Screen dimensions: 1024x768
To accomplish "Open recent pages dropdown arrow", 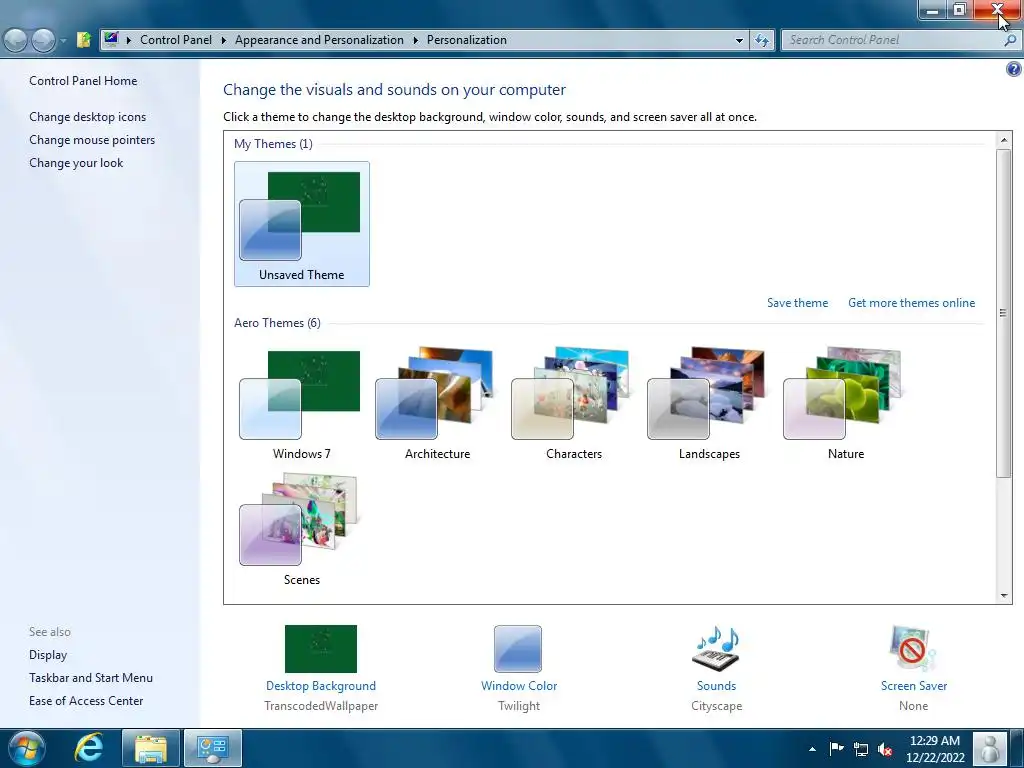I will point(63,40).
